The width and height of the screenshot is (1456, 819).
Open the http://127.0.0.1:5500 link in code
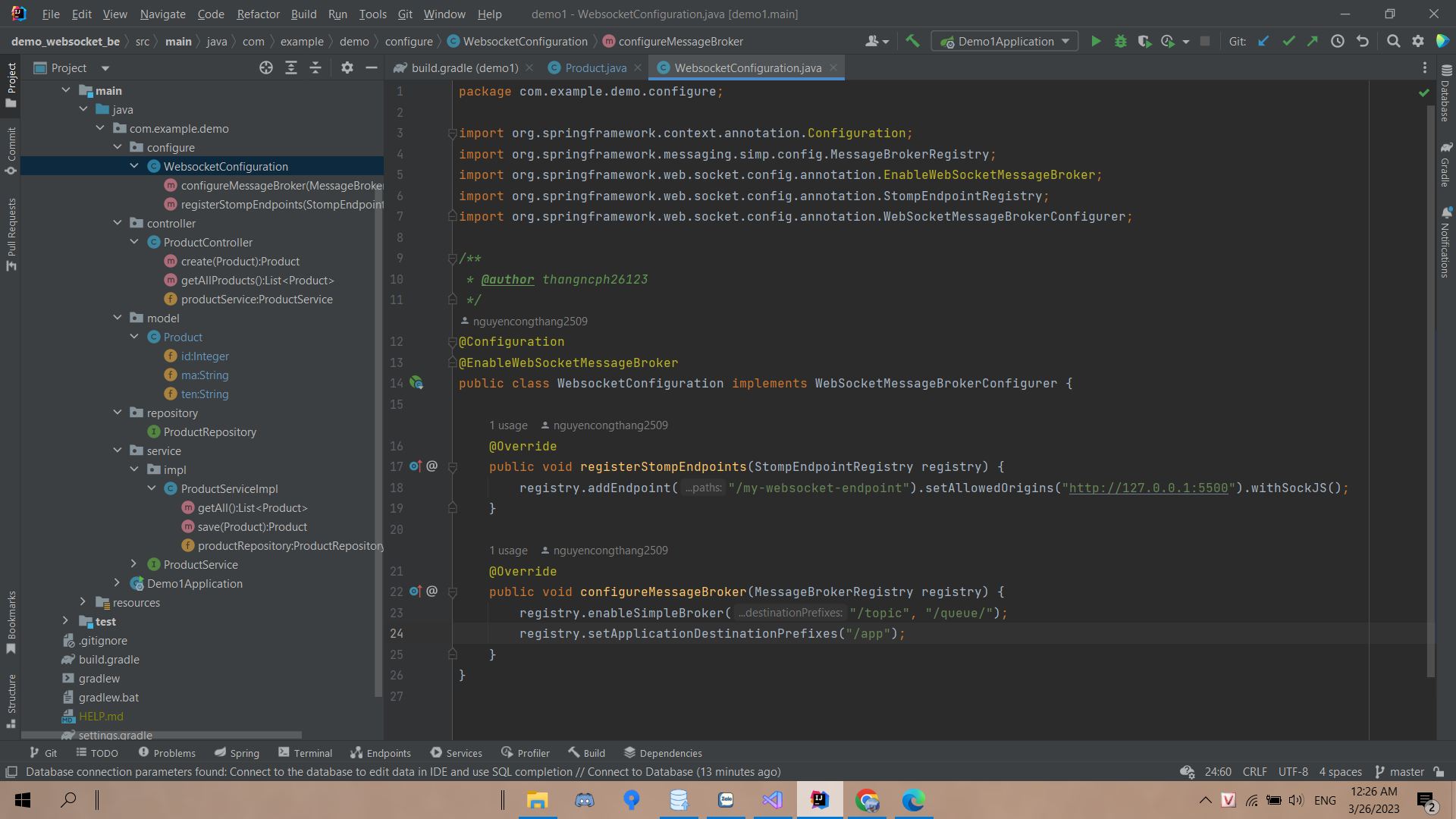tap(1148, 488)
